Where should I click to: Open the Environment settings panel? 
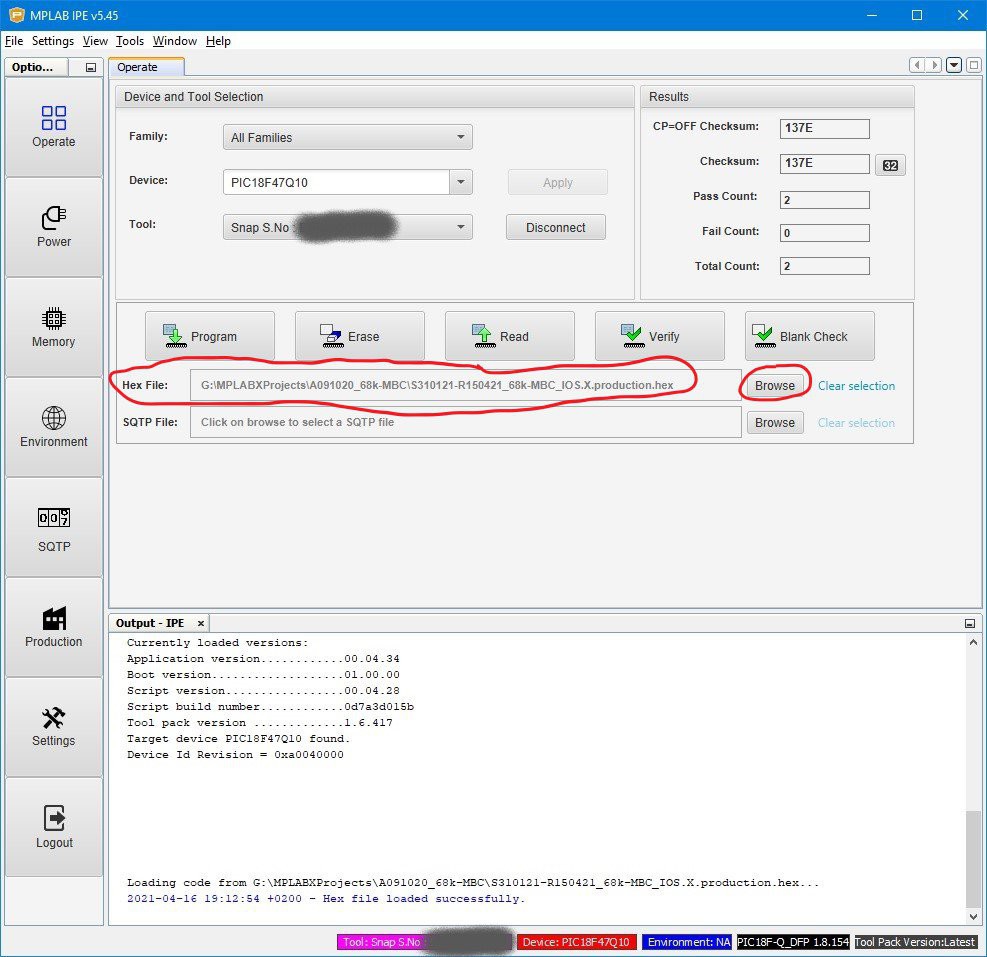pyautogui.click(x=54, y=428)
